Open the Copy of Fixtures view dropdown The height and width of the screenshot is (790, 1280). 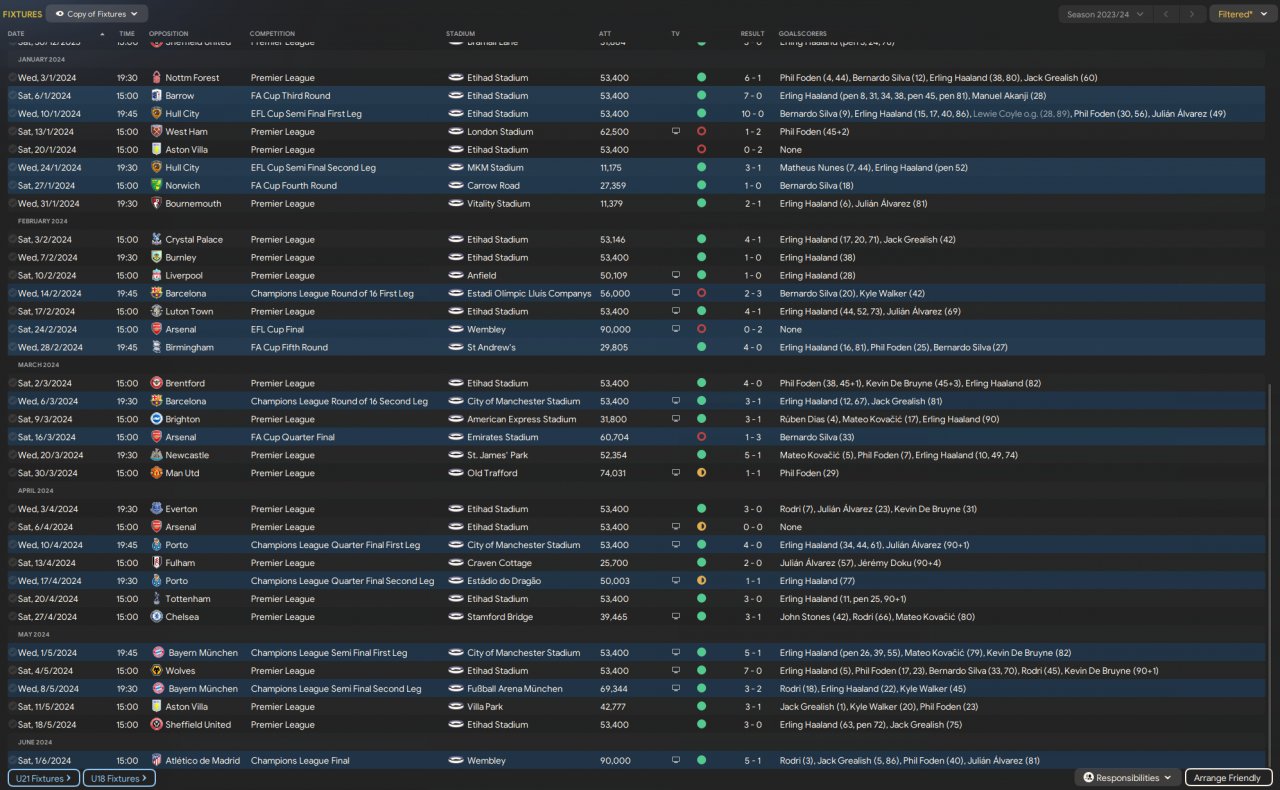coord(97,14)
